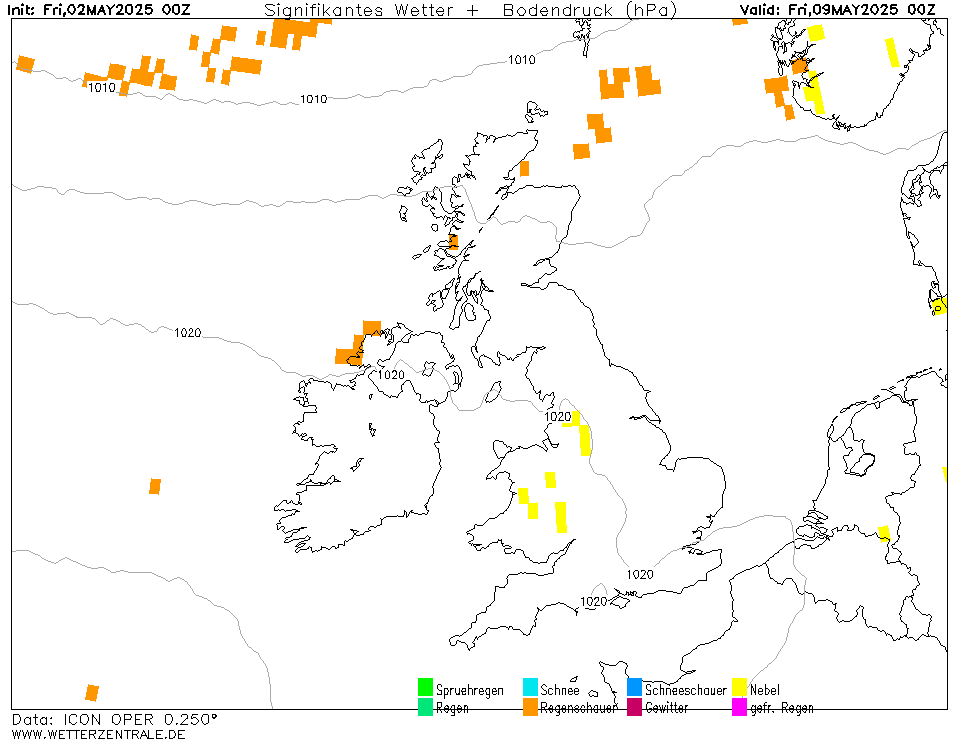Click the orange Regenschauer legend swatch

(530, 707)
